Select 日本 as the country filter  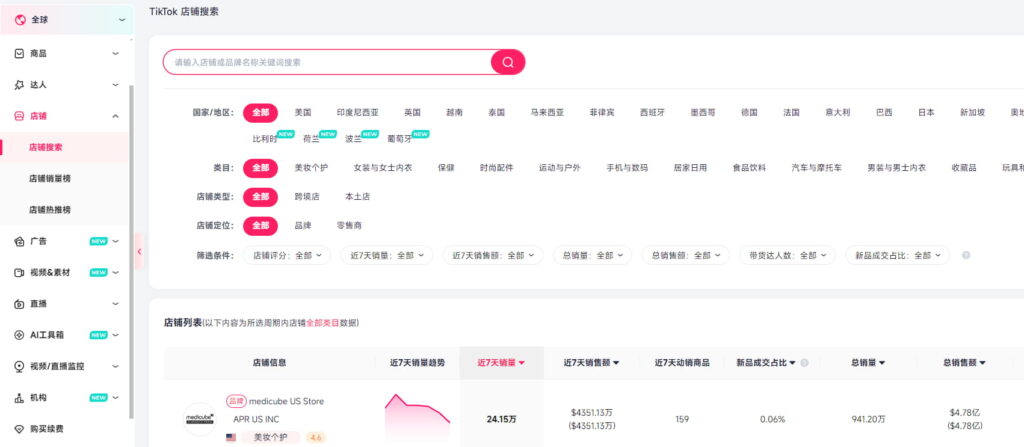(926, 112)
